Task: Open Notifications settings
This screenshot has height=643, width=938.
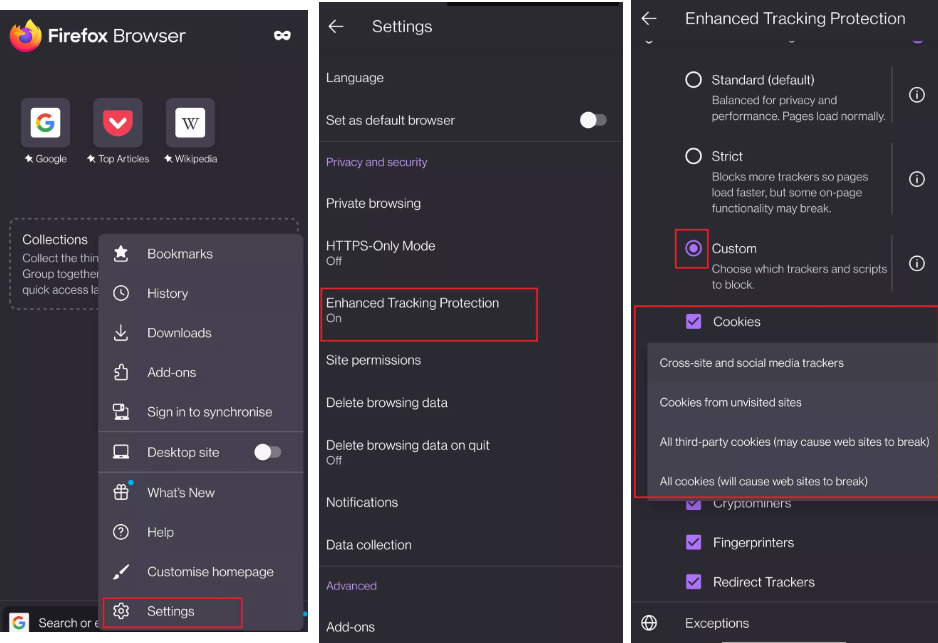Action: 471,502
